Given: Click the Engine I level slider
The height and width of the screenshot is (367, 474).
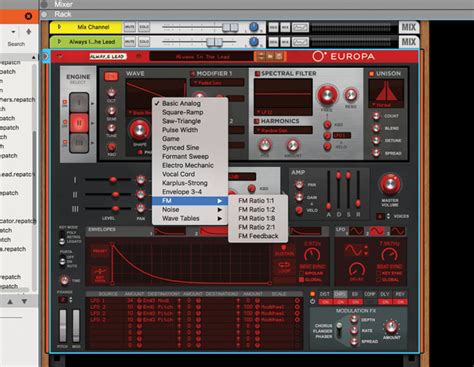Looking at the screenshot, I should coord(113,180).
